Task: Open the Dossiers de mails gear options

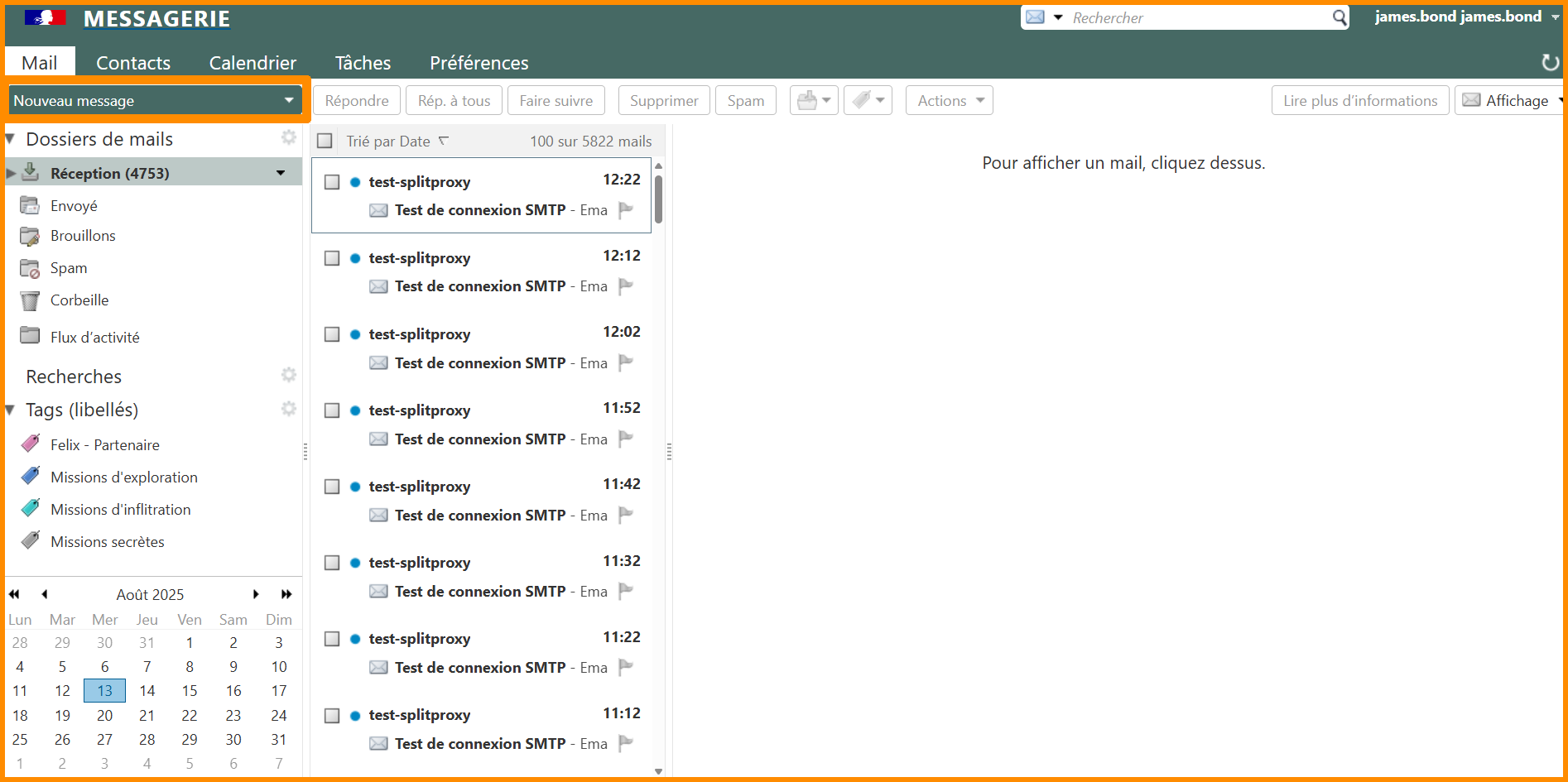Action: tap(288, 137)
